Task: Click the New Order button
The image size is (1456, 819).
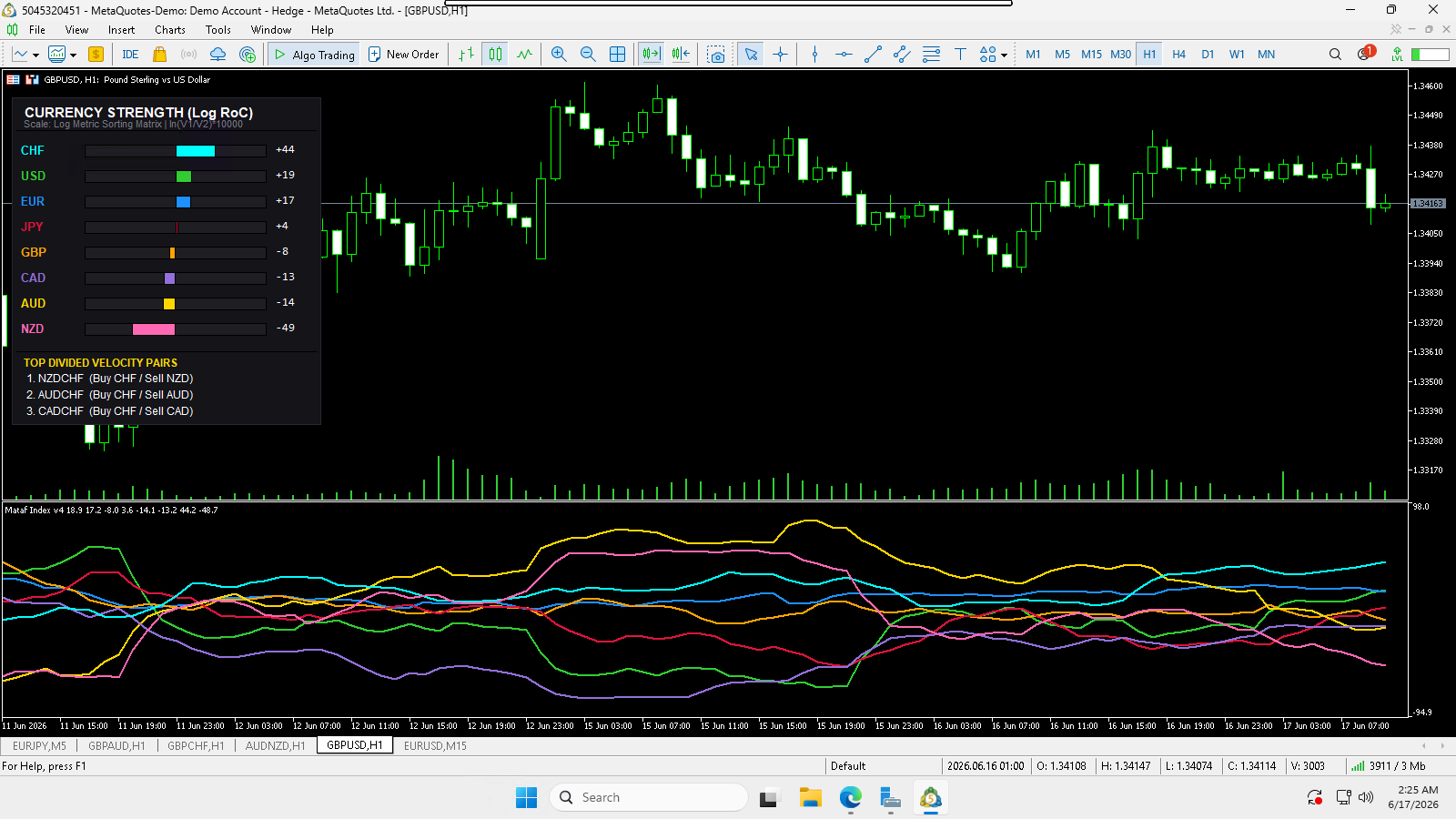Action: pos(403,55)
